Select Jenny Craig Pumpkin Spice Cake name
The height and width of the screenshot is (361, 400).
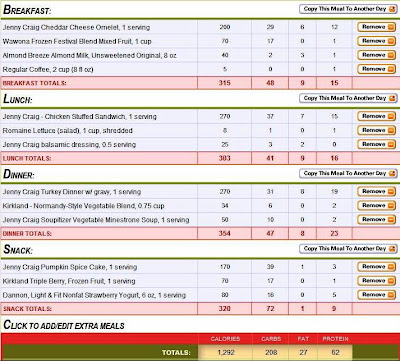(x=70, y=267)
